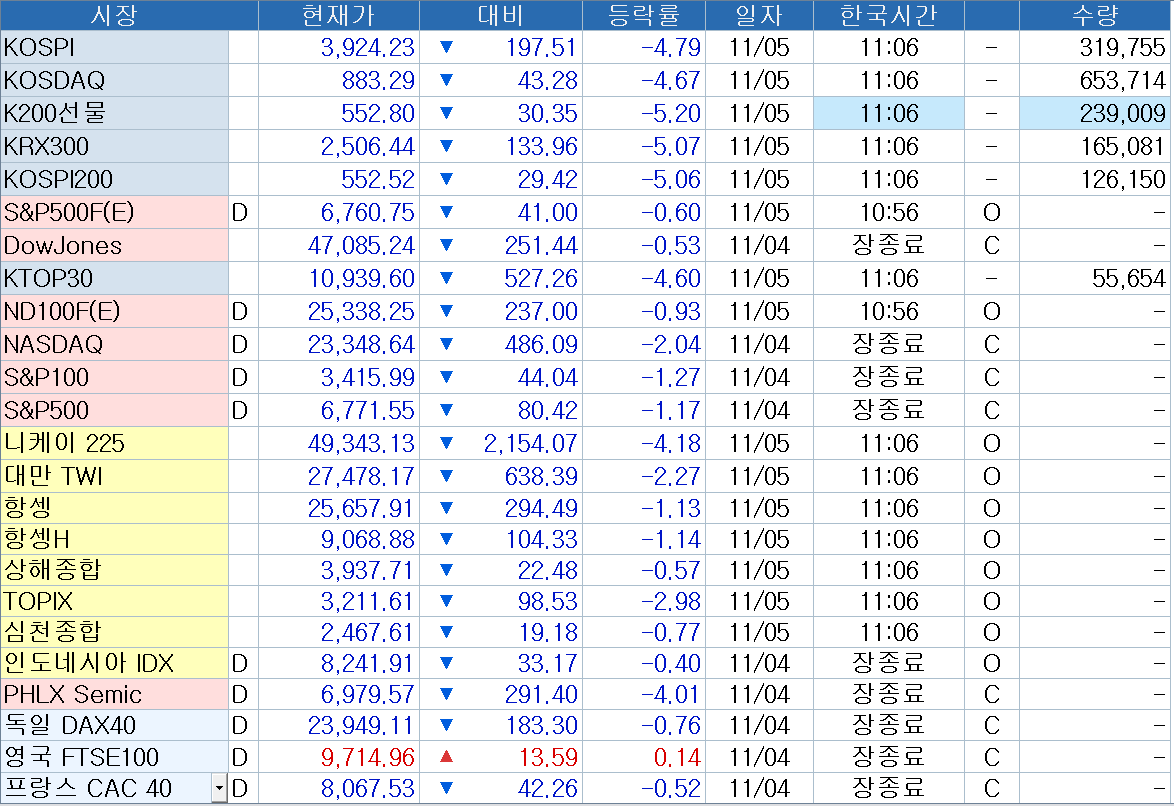Image resolution: width=1174 pixels, height=806 pixels.
Task: Select the 항셍H index row name
Action: 114,540
